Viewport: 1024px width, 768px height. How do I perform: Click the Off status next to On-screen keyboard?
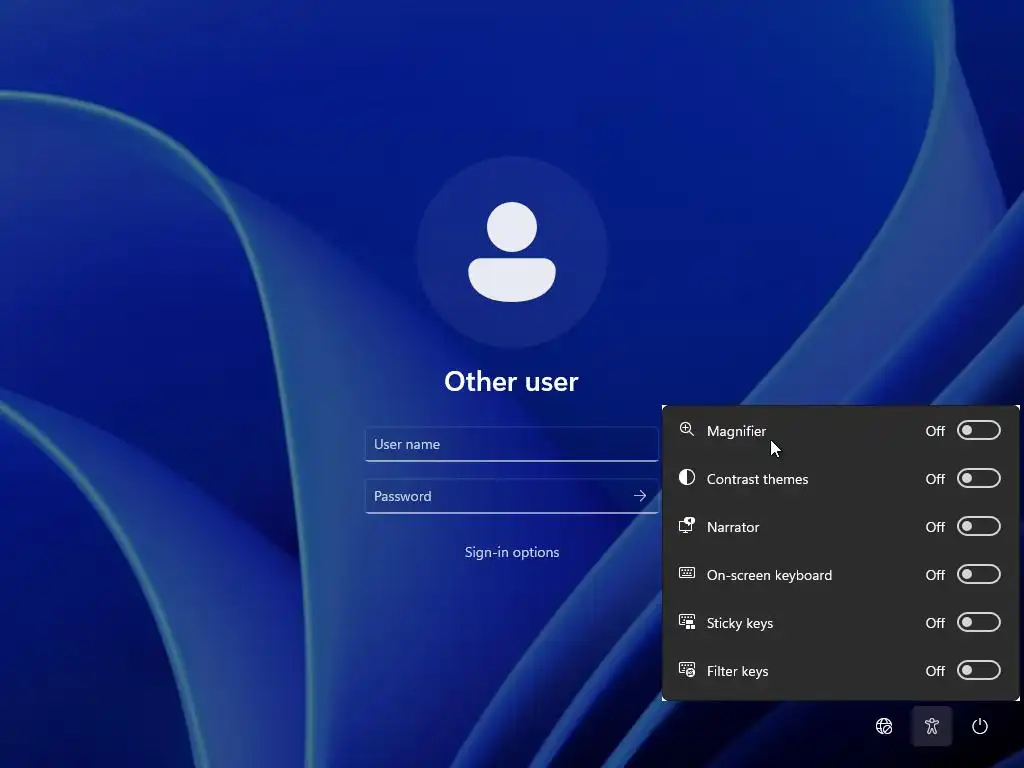935,575
